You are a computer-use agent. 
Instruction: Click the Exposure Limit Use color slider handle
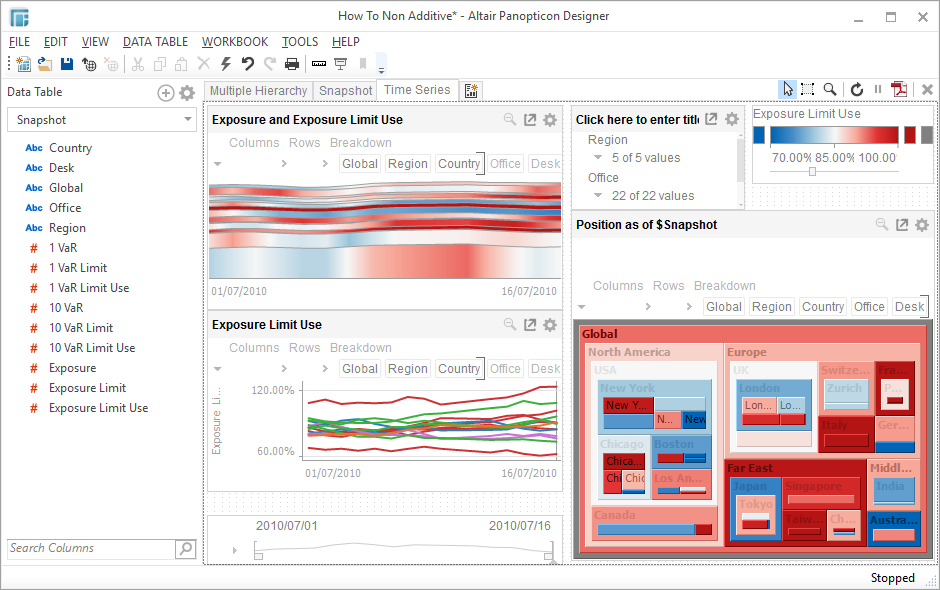[x=812, y=172]
